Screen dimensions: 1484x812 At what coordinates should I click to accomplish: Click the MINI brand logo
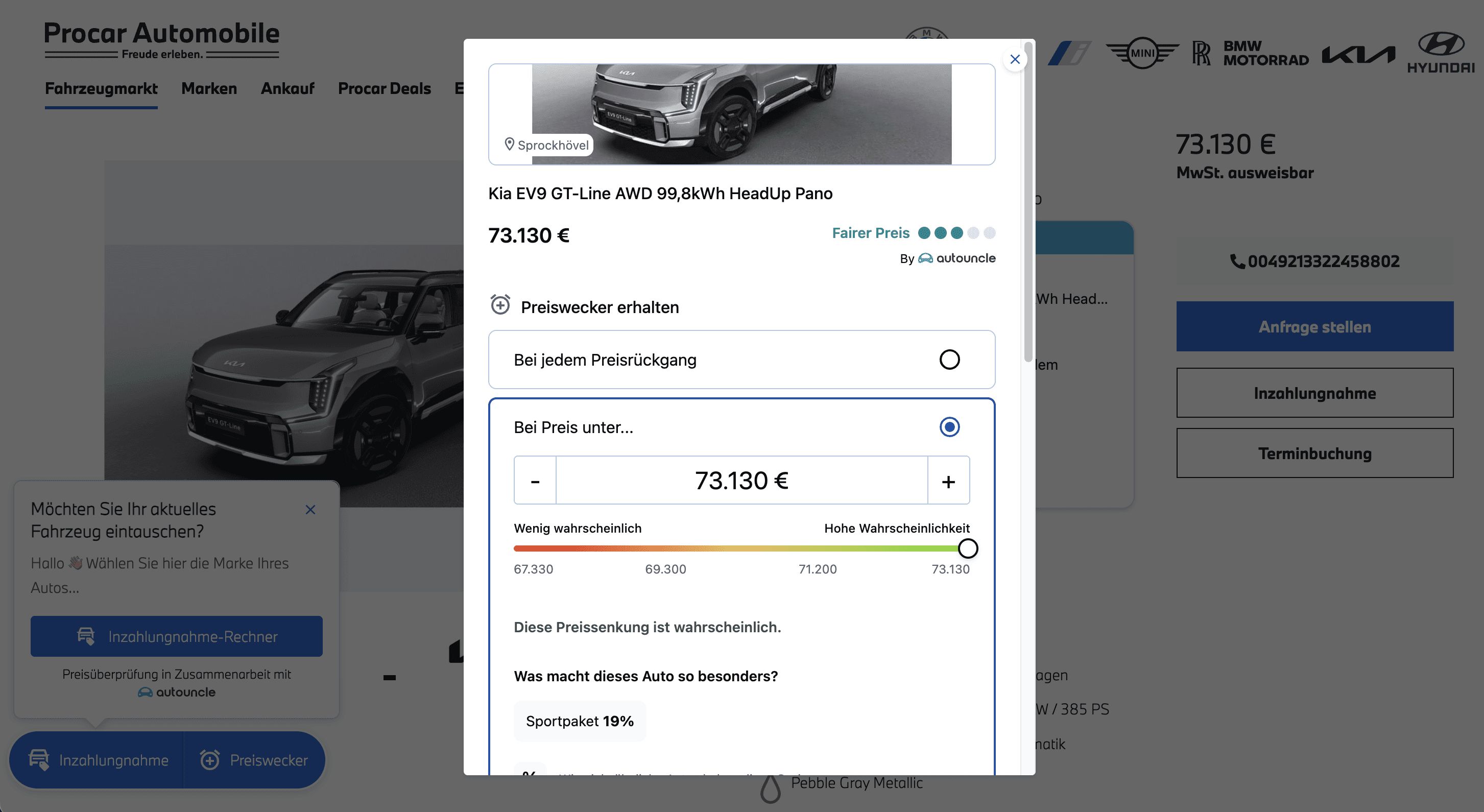click(x=1142, y=53)
